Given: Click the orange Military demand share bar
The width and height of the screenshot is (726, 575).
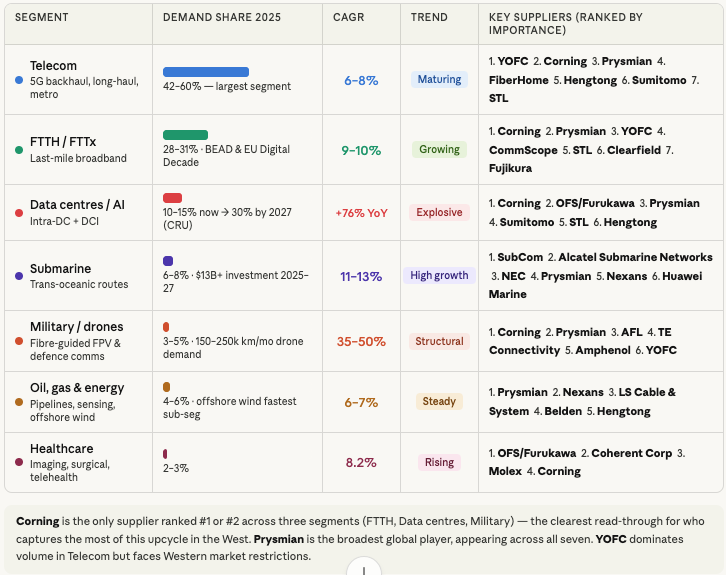Looking at the screenshot, I should coord(166,327).
